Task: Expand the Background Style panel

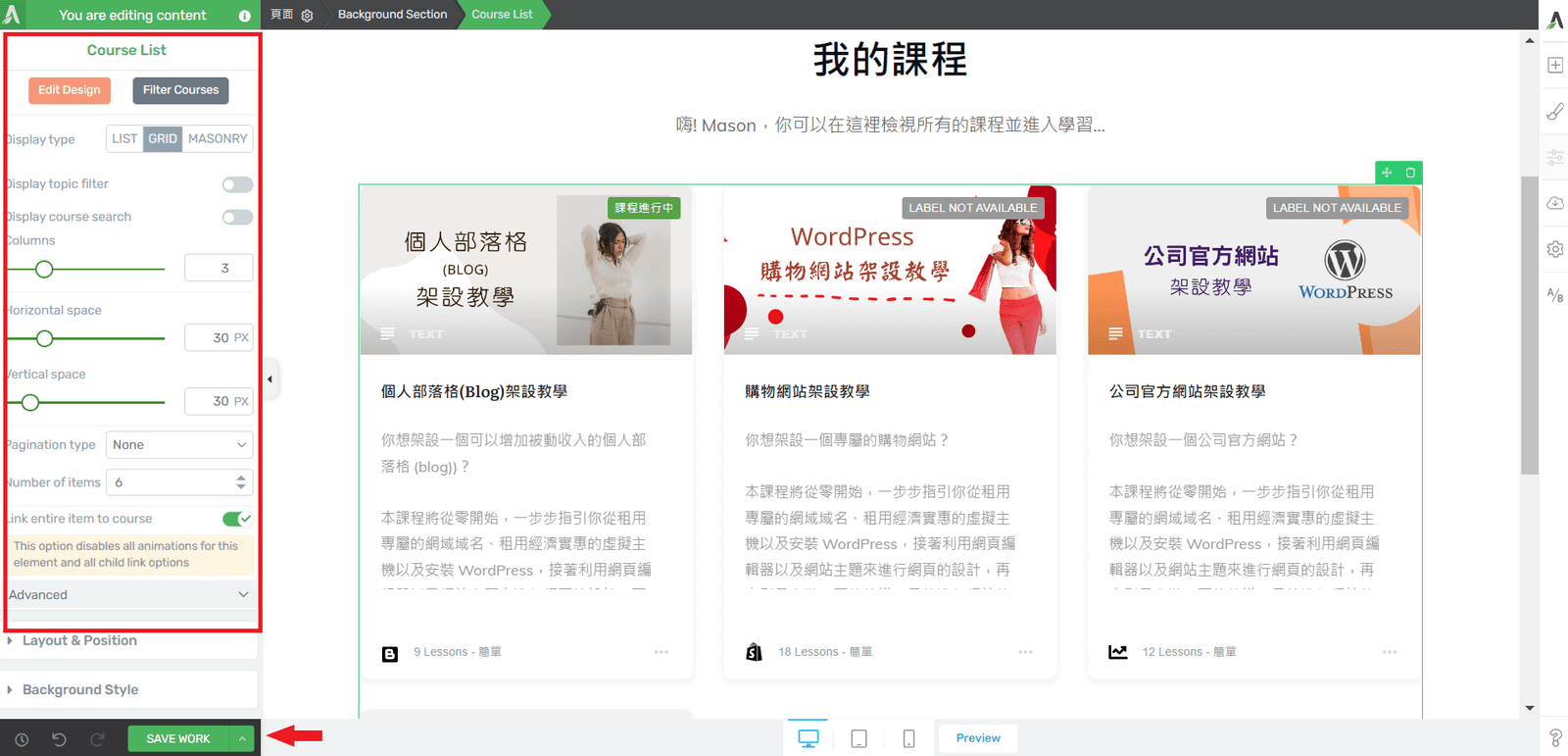Action: tap(129, 690)
